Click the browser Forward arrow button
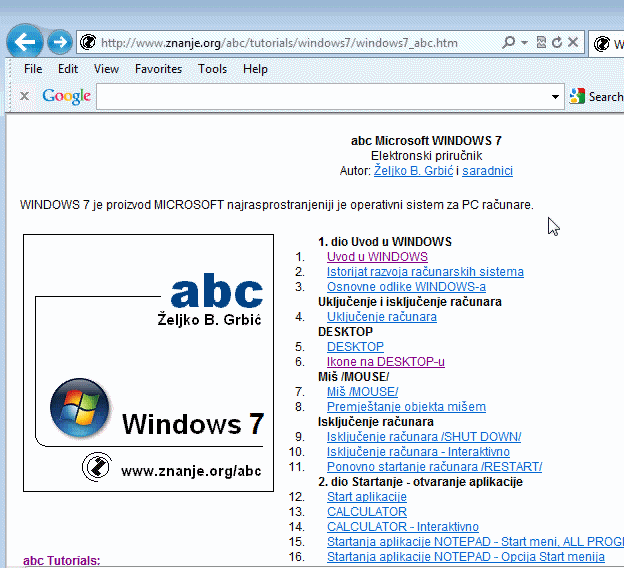This screenshot has width=624, height=568. point(60,42)
